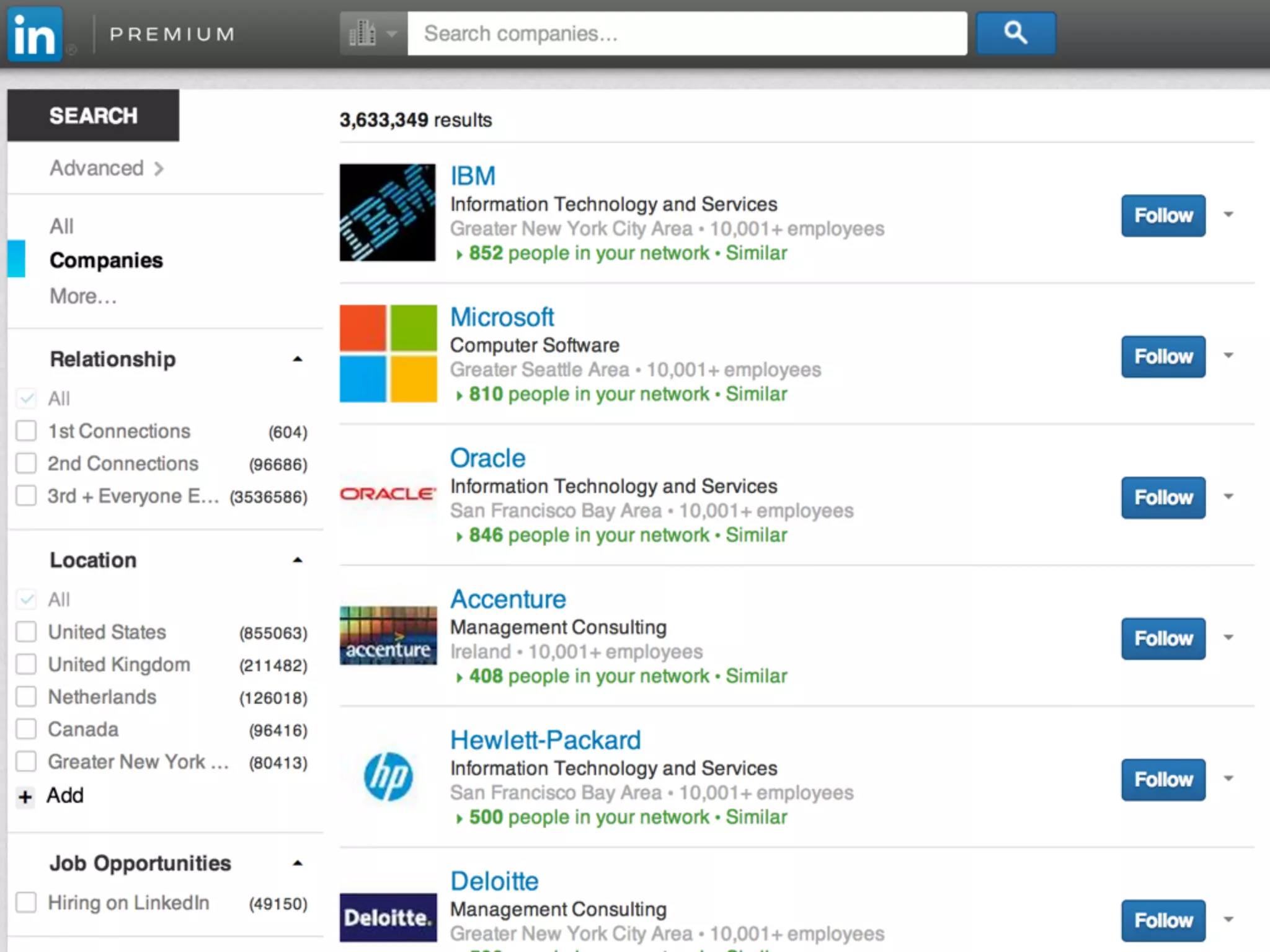This screenshot has height=952, width=1270.
Task: Open the Oracle company name link
Action: click(488, 458)
